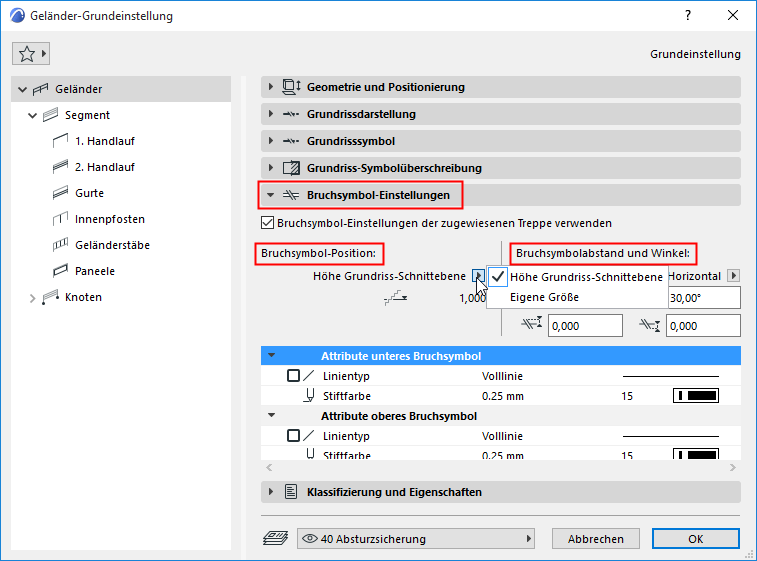Select Innenpfosten in the tree
The image size is (757, 561).
click(x=109, y=219)
